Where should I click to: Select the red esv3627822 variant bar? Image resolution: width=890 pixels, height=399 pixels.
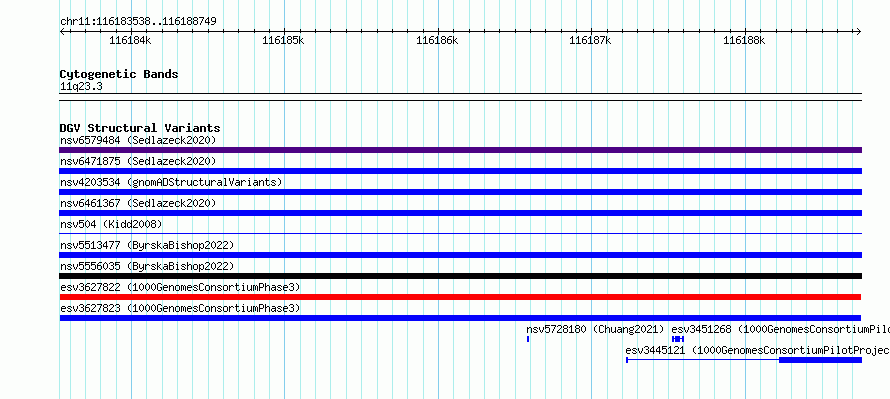(x=460, y=297)
